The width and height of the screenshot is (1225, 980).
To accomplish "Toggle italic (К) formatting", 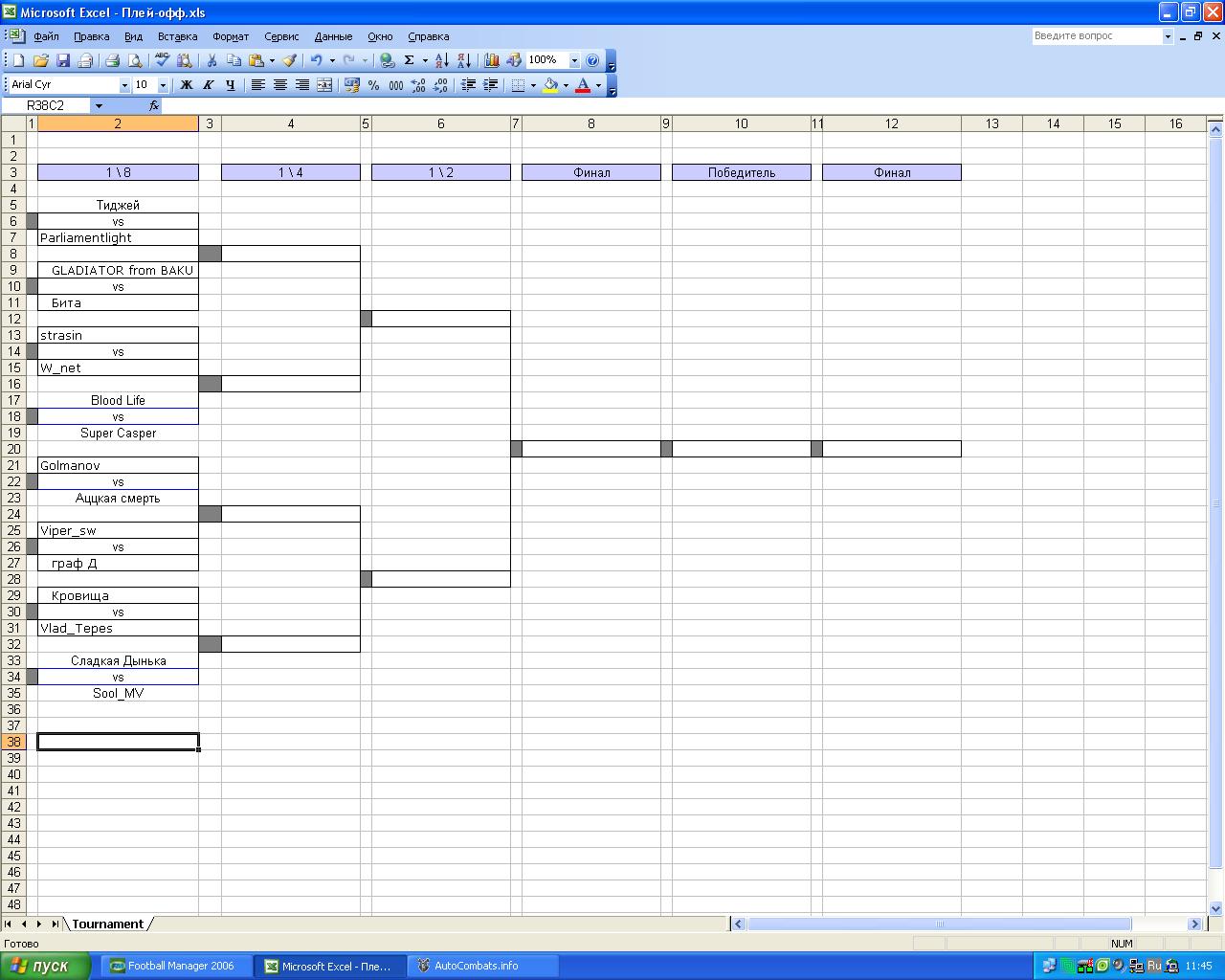I will pyautogui.click(x=208, y=85).
